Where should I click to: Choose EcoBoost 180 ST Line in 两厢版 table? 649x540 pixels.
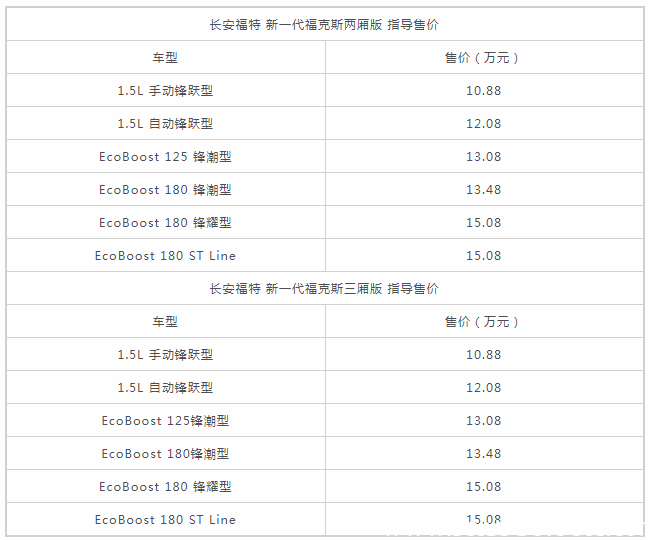tap(165, 255)
